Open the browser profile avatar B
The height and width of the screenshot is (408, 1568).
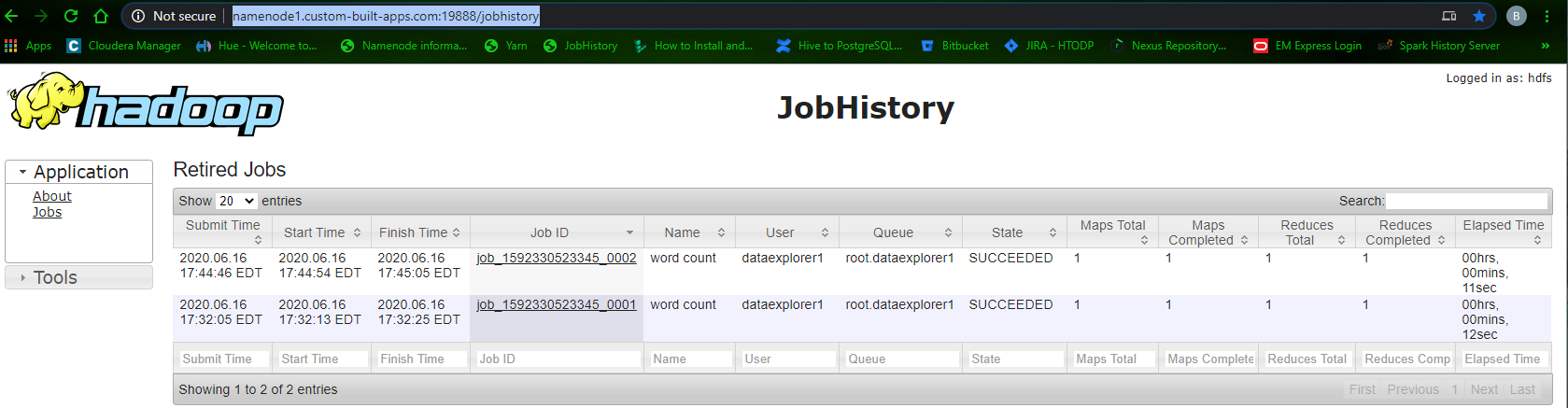pyautogui.click(x=1517, y=16)
